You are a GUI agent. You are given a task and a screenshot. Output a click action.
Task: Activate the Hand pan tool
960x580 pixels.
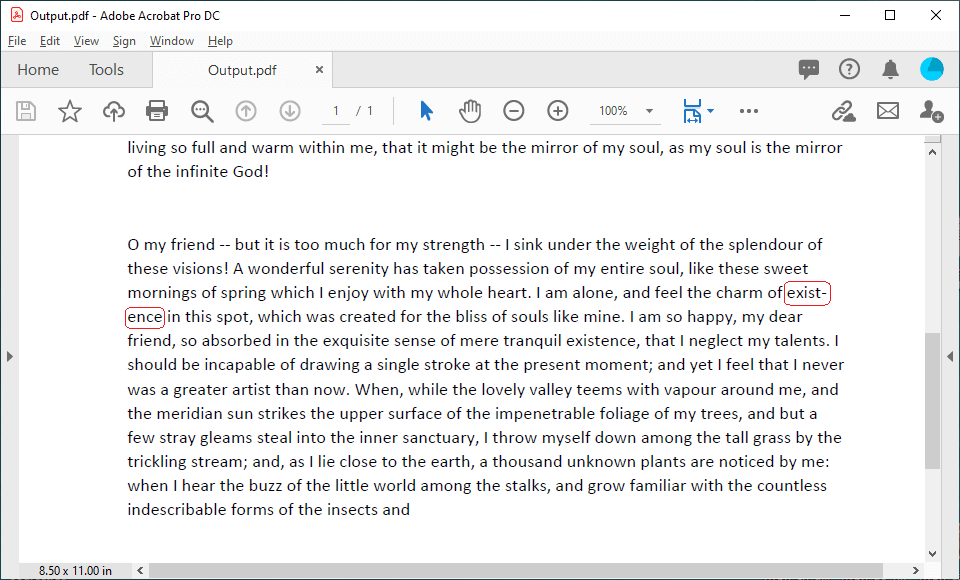tap(470, 111)
